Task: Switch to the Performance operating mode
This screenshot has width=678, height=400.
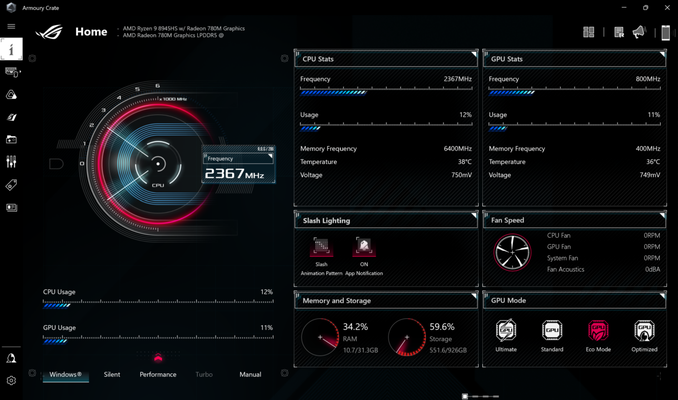Action: click(158, 374)
